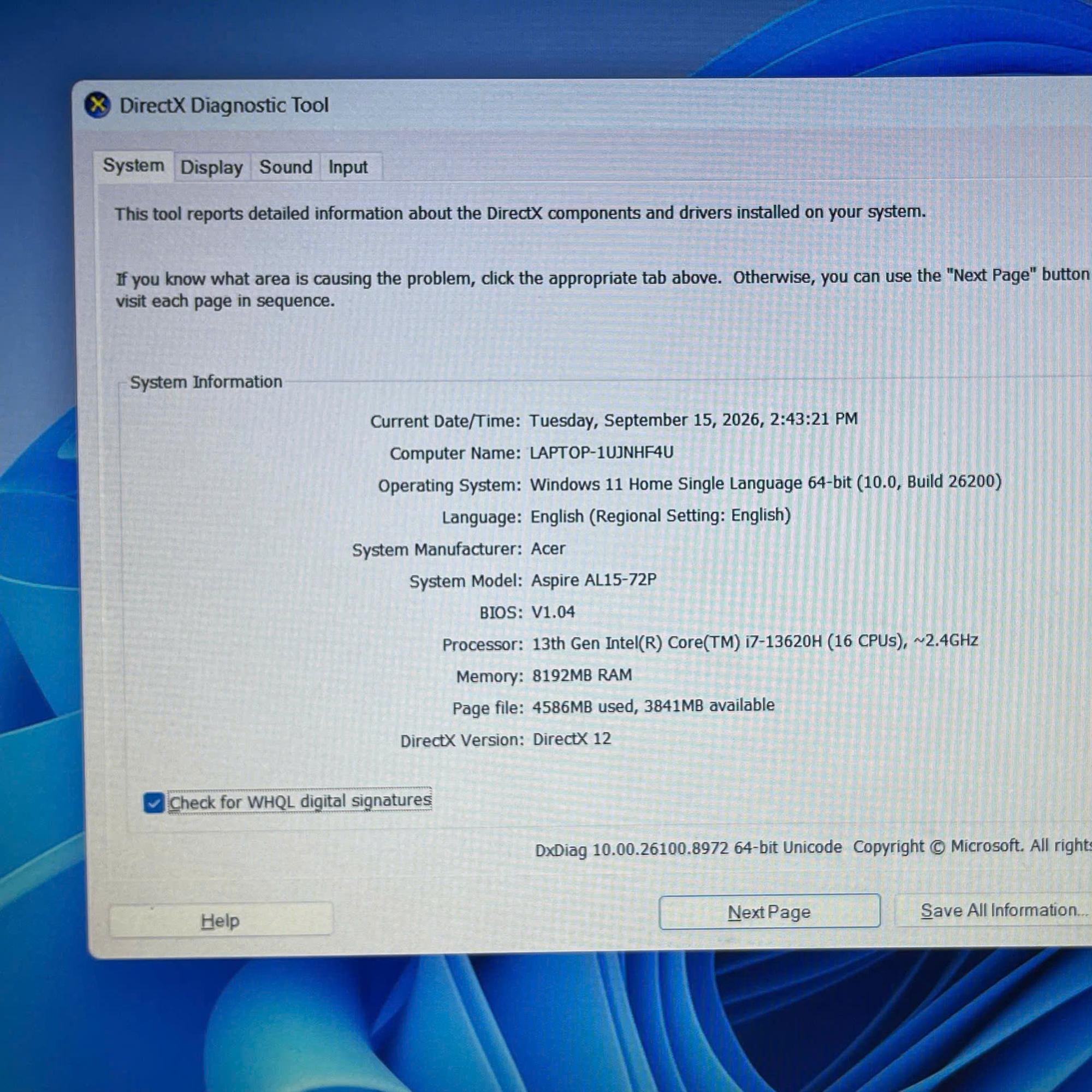Select system model 'Aspire AL15-72P'
This screenshot has height=1092, width=1092.
coord(594,580)
